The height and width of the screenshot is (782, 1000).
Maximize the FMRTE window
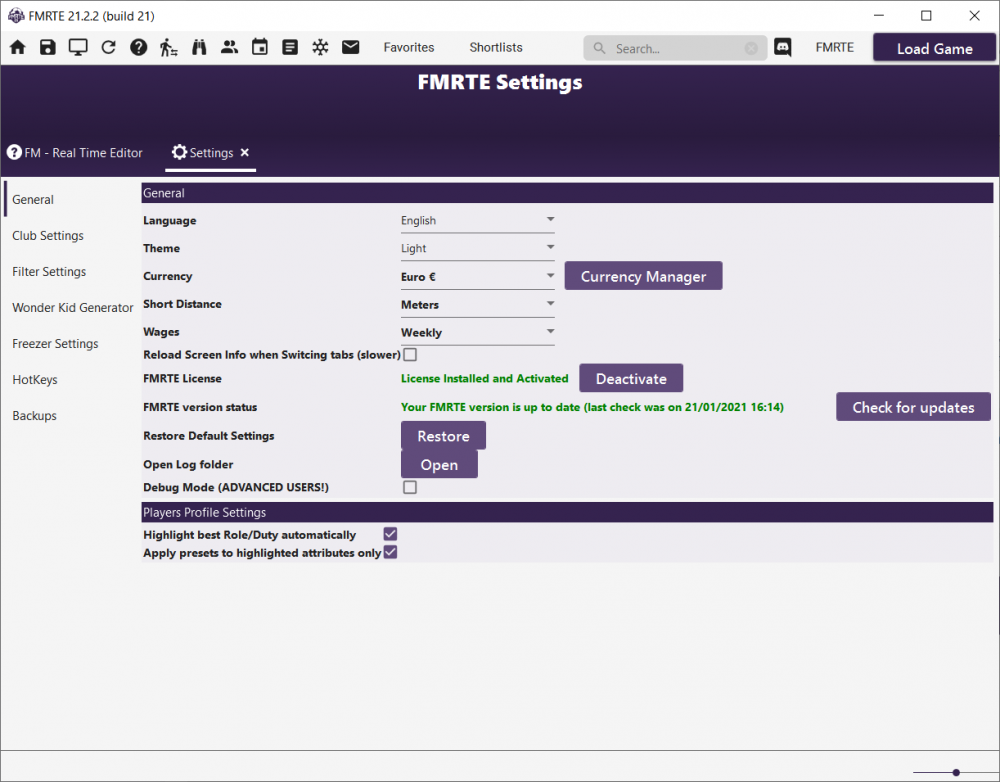pyautogui.click(x=926, y=15)
